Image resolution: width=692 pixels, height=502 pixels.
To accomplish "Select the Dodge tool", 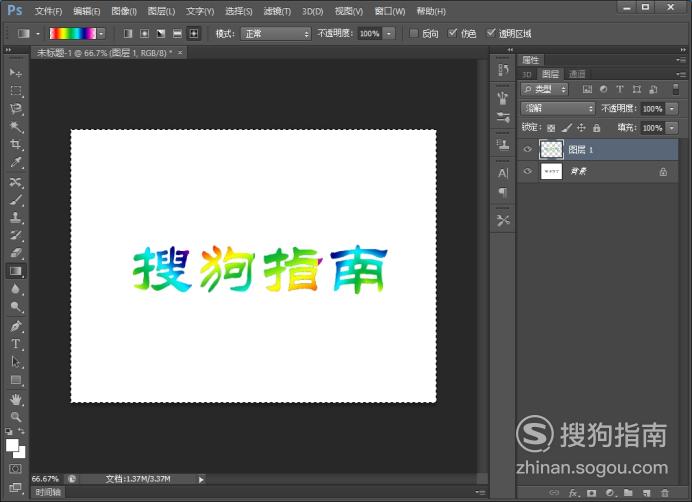I will click(x=16, y=307).
